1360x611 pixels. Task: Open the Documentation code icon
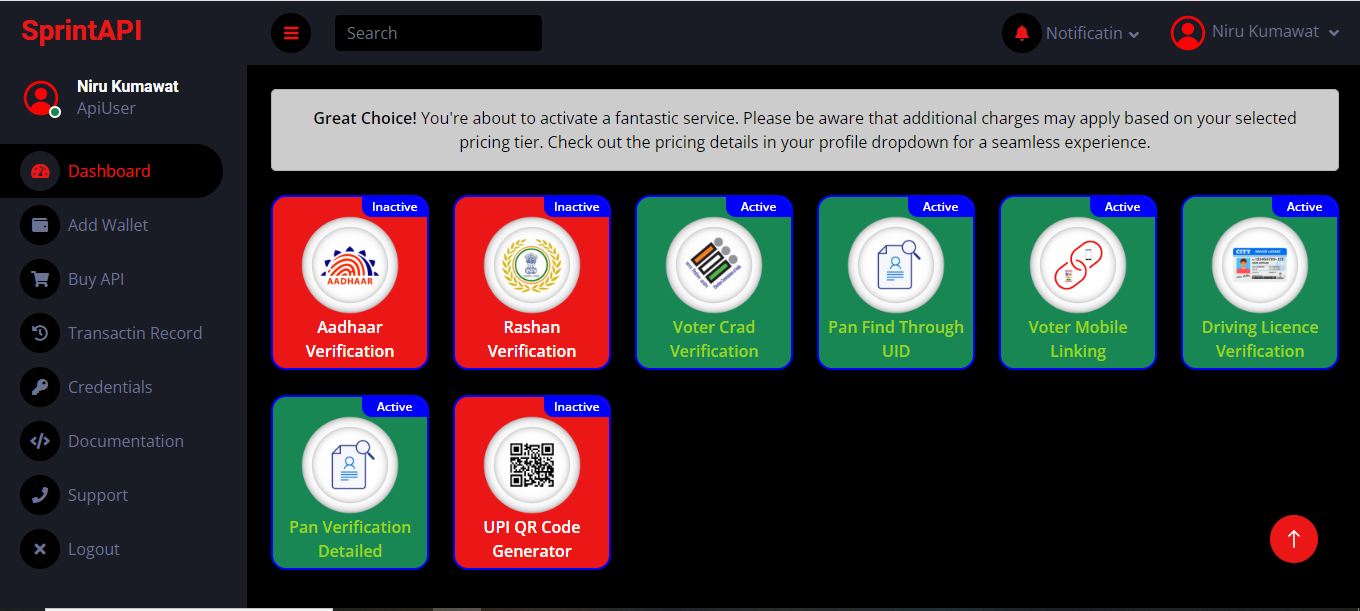click(40, 440)
